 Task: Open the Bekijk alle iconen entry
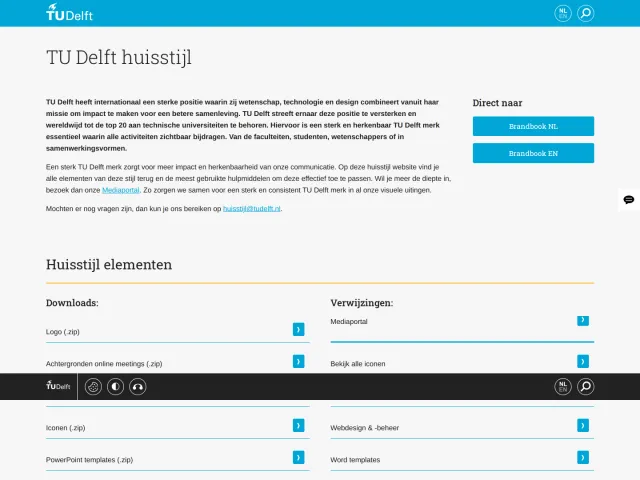[x=358, y=364]
